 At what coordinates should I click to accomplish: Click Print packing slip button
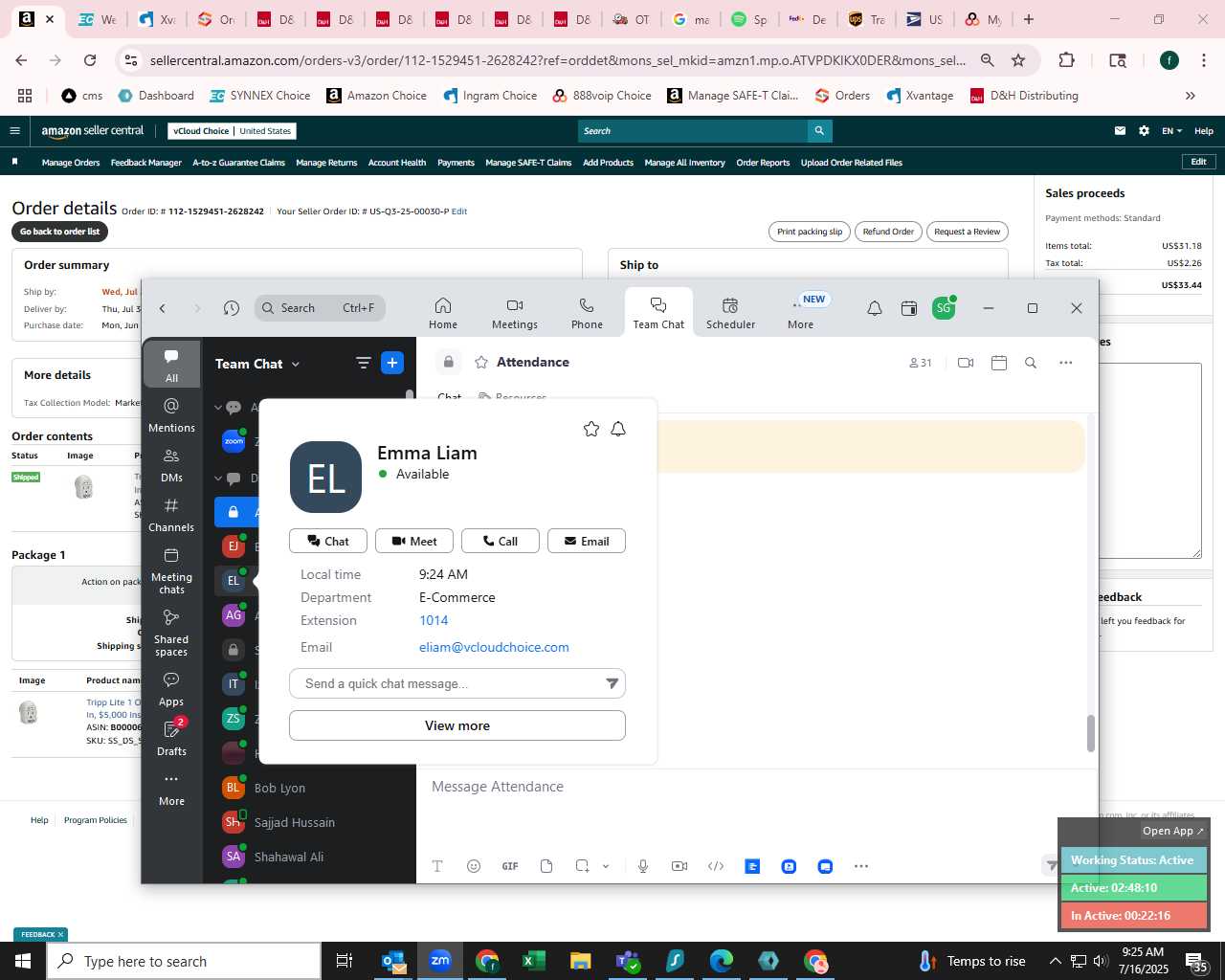click(810, 232)
